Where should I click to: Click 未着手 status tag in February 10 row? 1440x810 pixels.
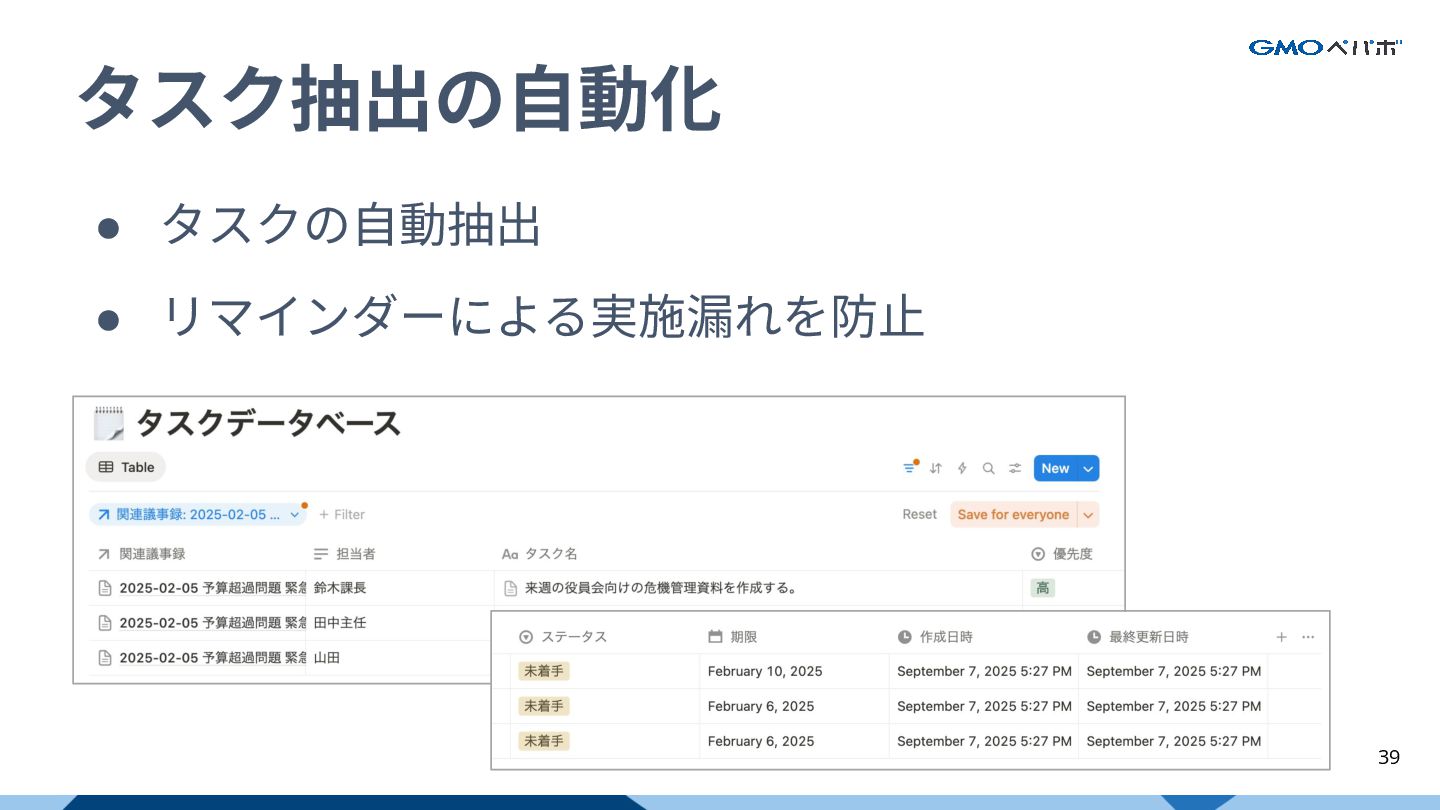pos(544,671)
